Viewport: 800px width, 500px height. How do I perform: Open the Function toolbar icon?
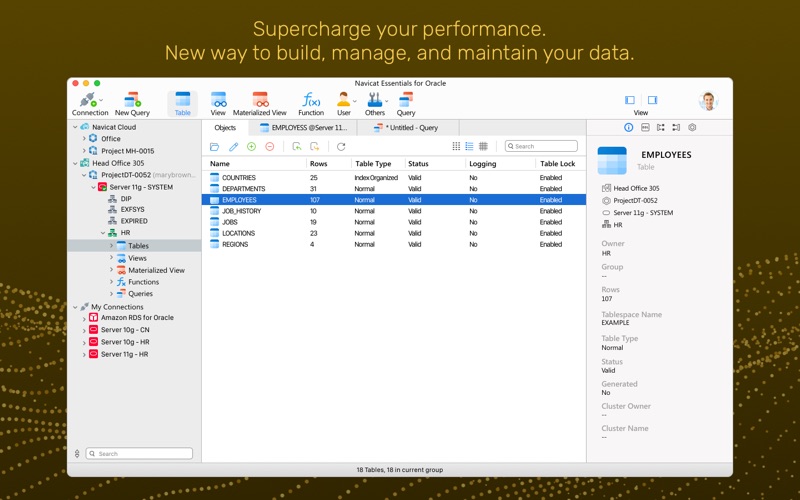(x=311, y=104)
